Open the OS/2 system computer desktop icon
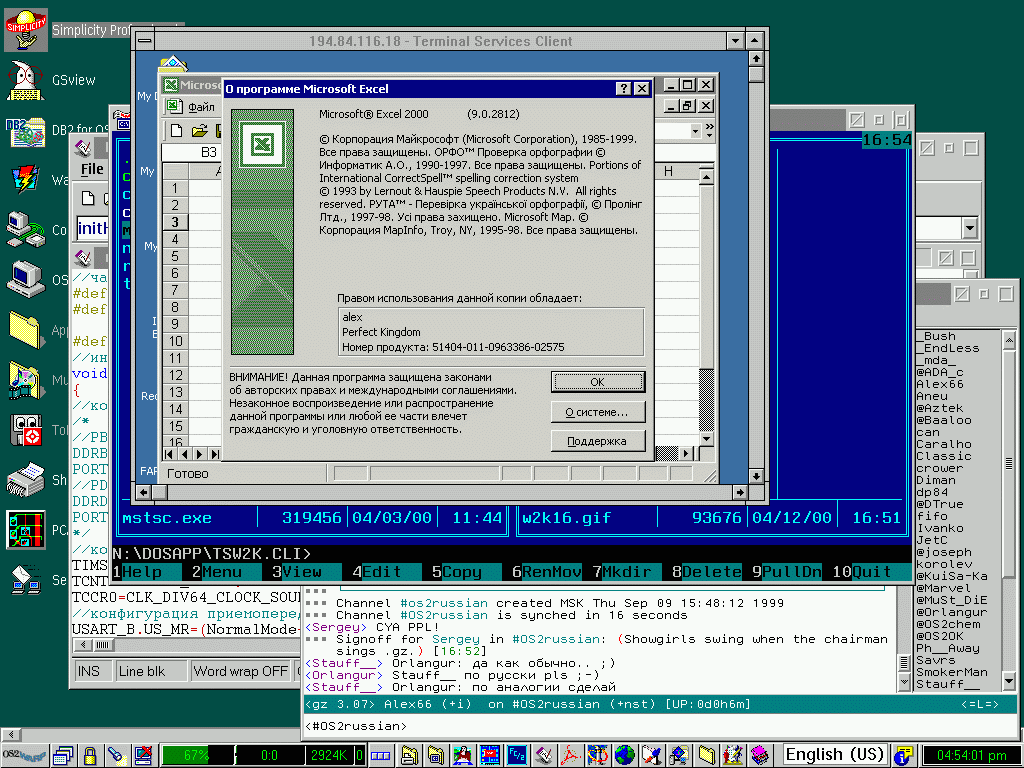The image size is (1024, 768). coord(25,279)
